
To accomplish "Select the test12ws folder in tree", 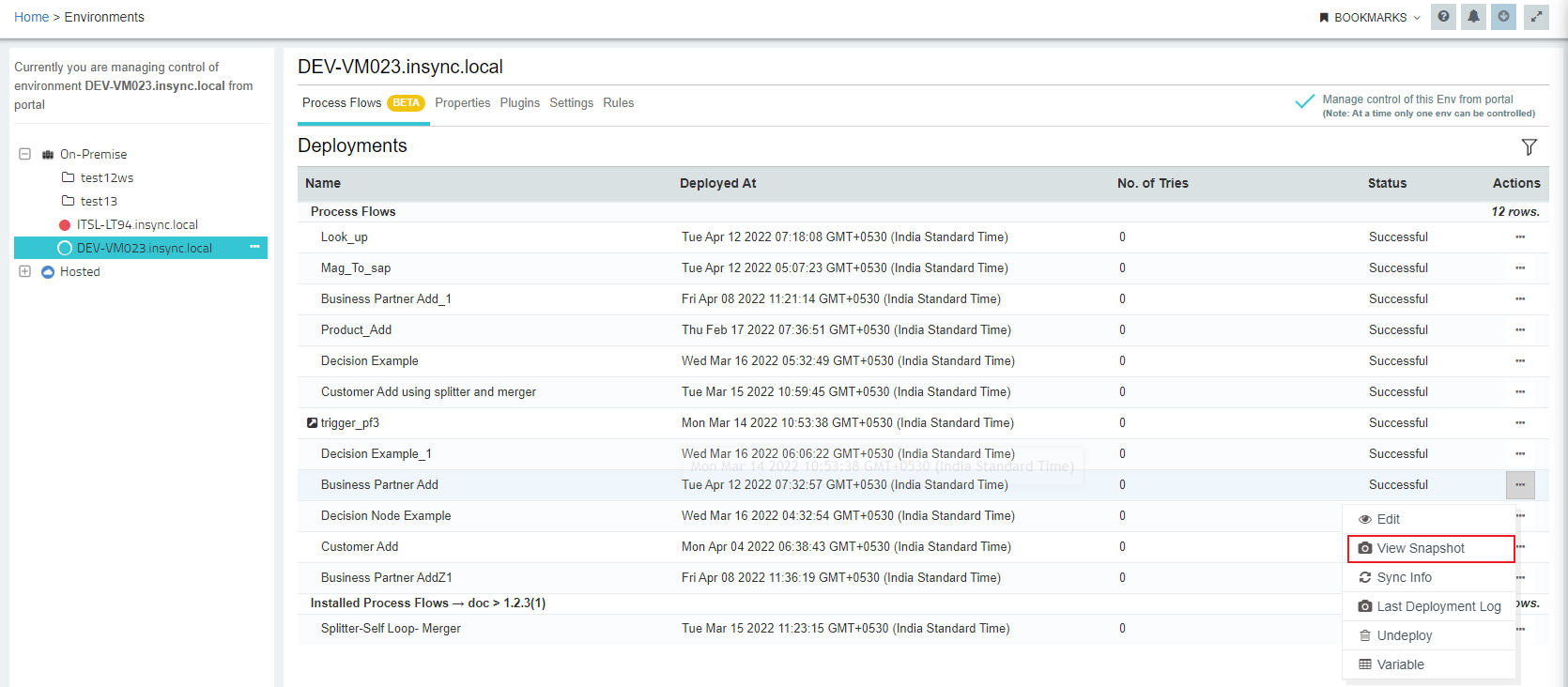I will [x=106, y=177].
